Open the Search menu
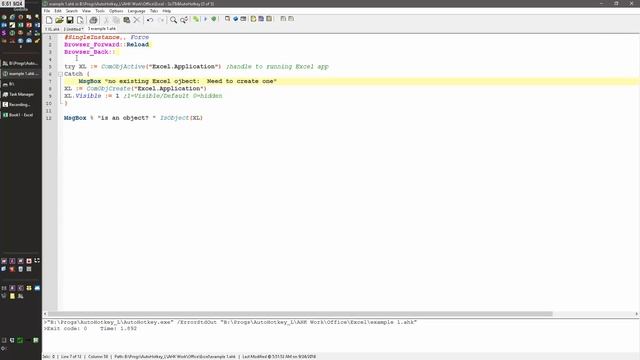The image size is (640, 360). 71,11
